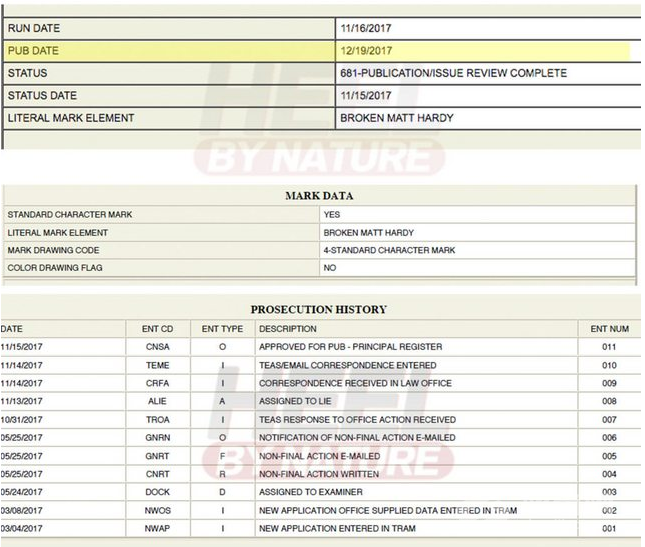Select the COLOR DRAWING FLAG label
The width and height of the screenshot is (645, 547).
[55, 268]
